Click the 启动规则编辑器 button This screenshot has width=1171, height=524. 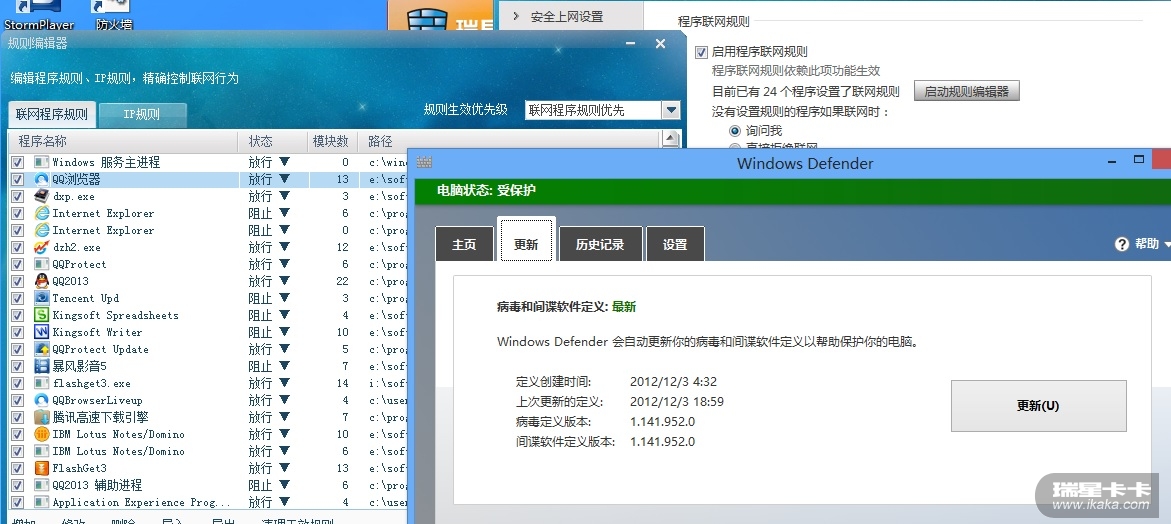966,92
